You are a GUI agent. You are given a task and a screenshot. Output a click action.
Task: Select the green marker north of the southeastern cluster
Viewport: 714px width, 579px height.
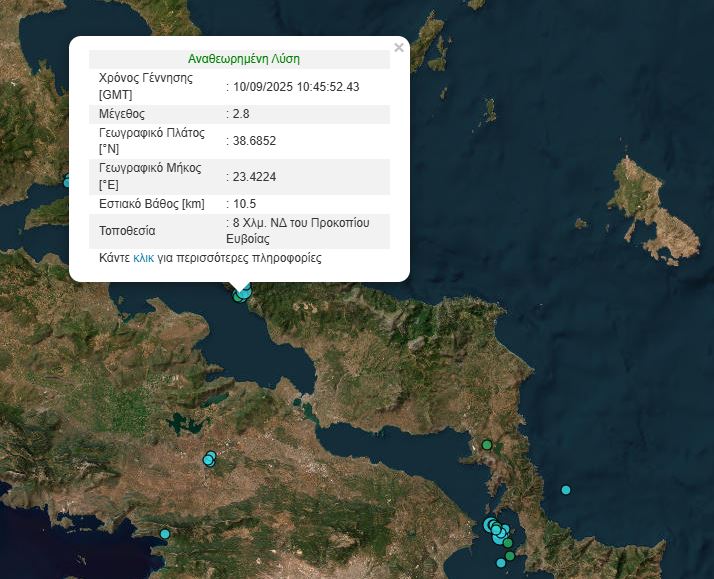pos(487,445)
